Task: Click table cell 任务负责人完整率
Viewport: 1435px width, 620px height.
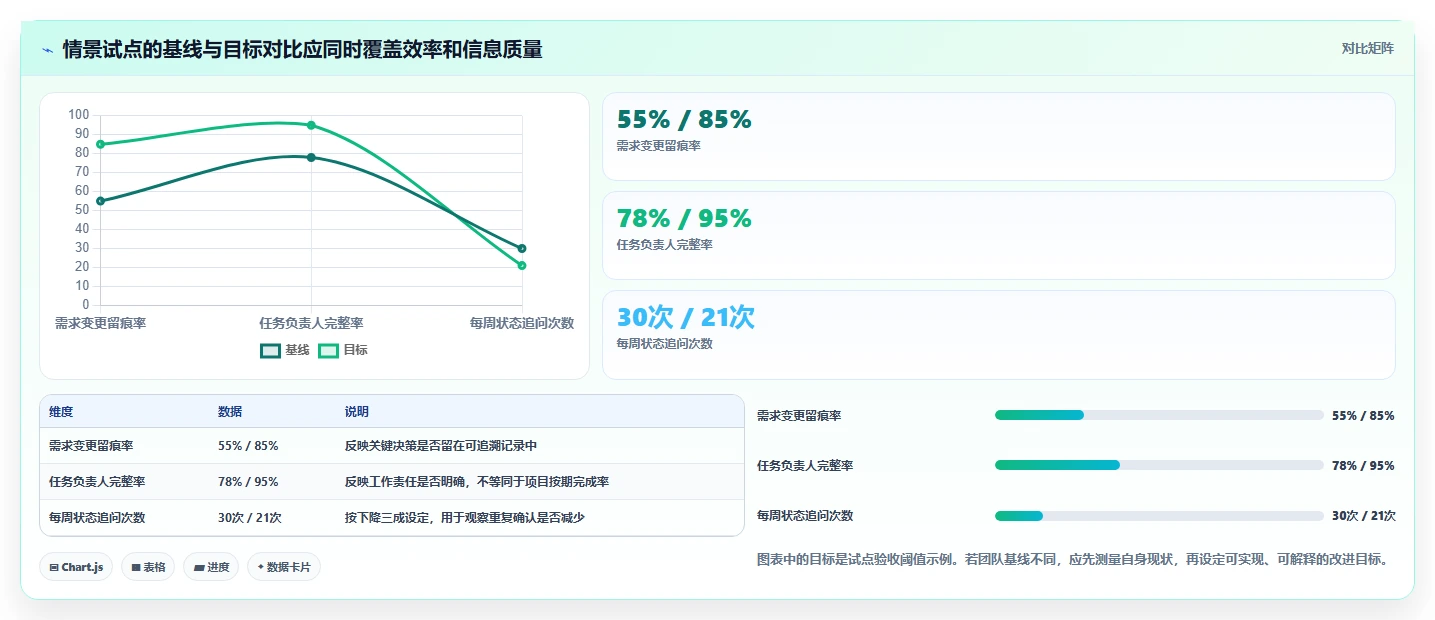Action: pos(97,482)
